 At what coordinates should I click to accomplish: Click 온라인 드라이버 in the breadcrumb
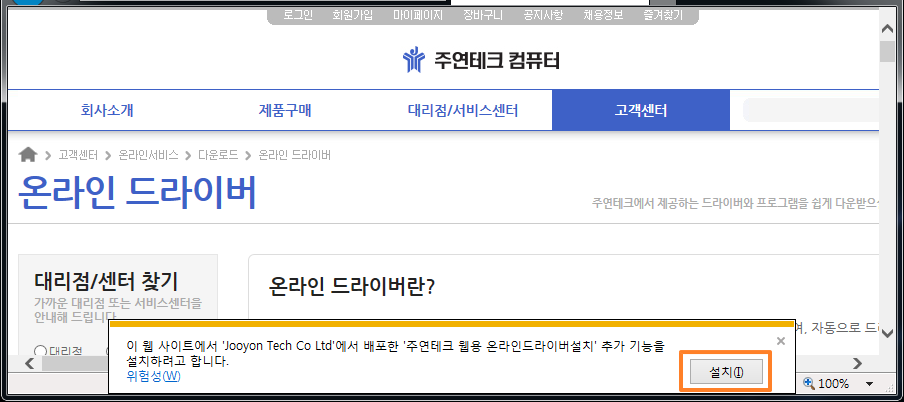[294, 155]
